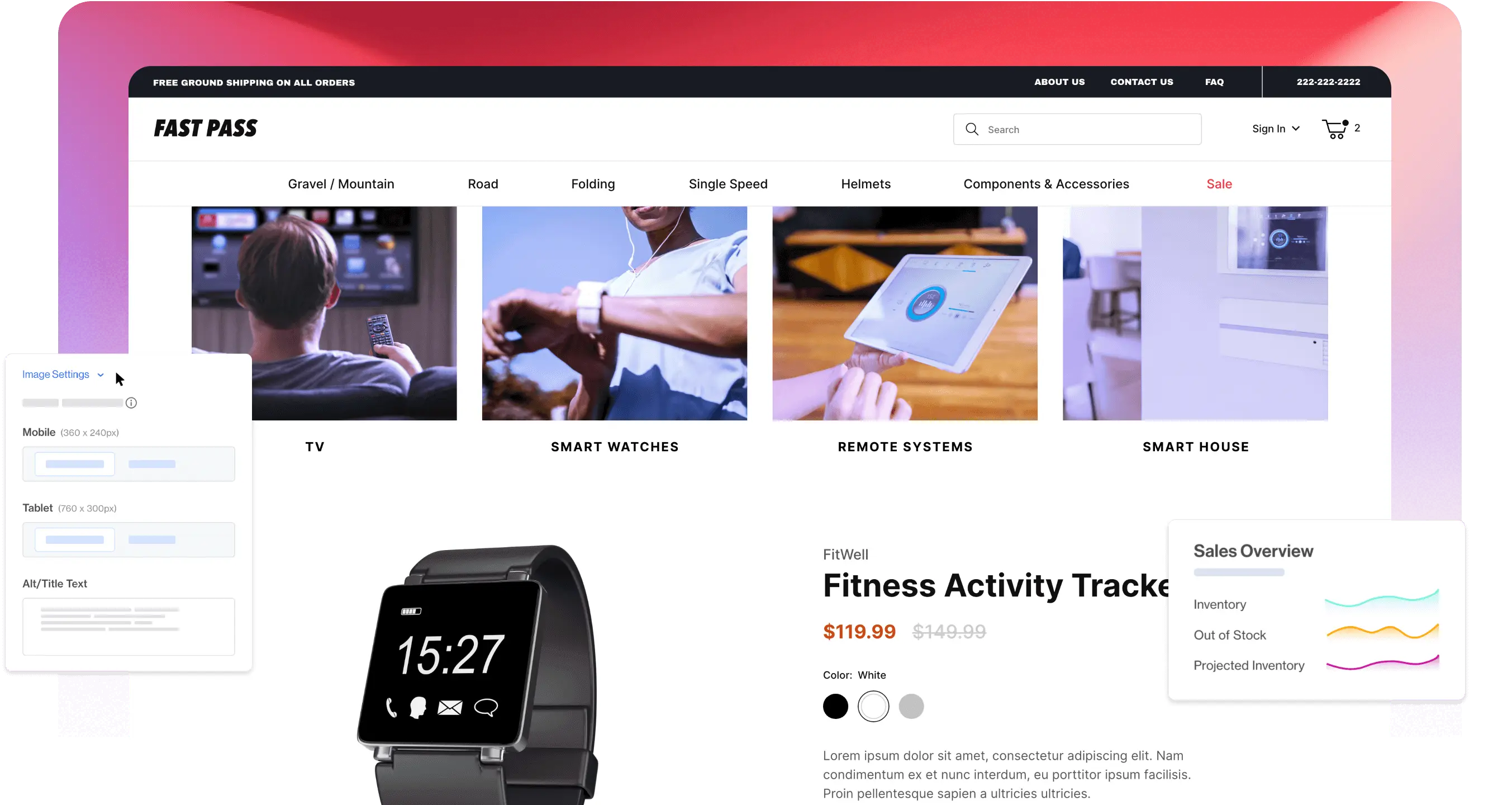Select the Remote Systems category image
Viewport: 1512px width, 805px height.
[905, 313]
